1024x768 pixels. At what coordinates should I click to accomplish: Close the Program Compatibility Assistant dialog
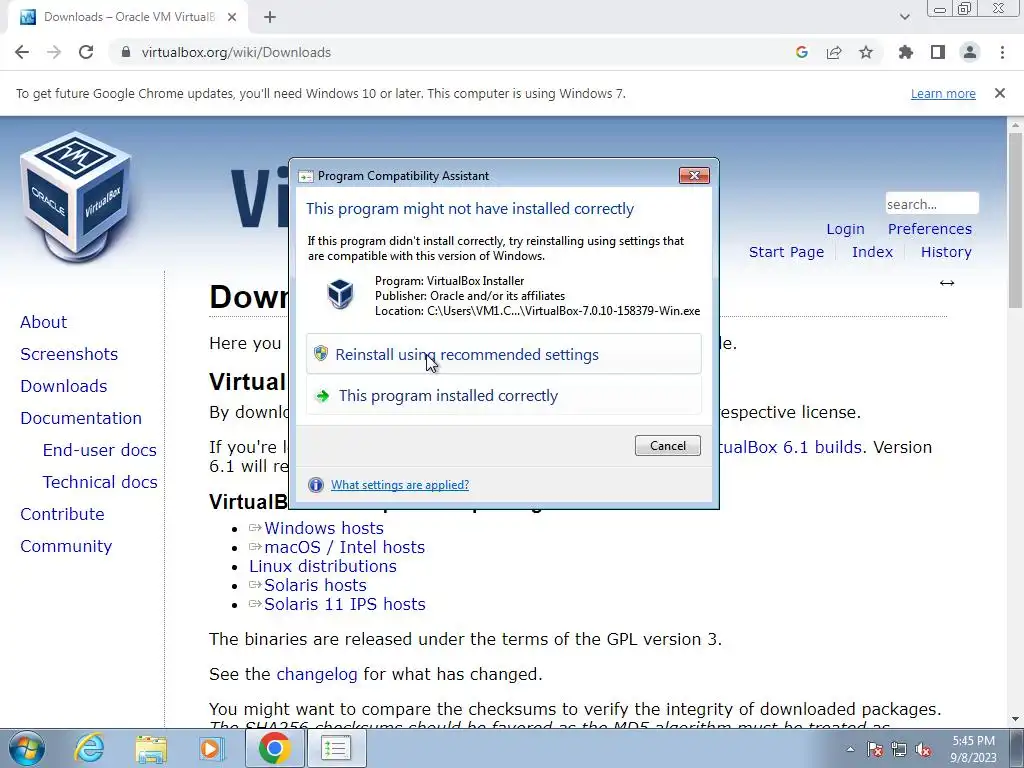pos(694,175)
